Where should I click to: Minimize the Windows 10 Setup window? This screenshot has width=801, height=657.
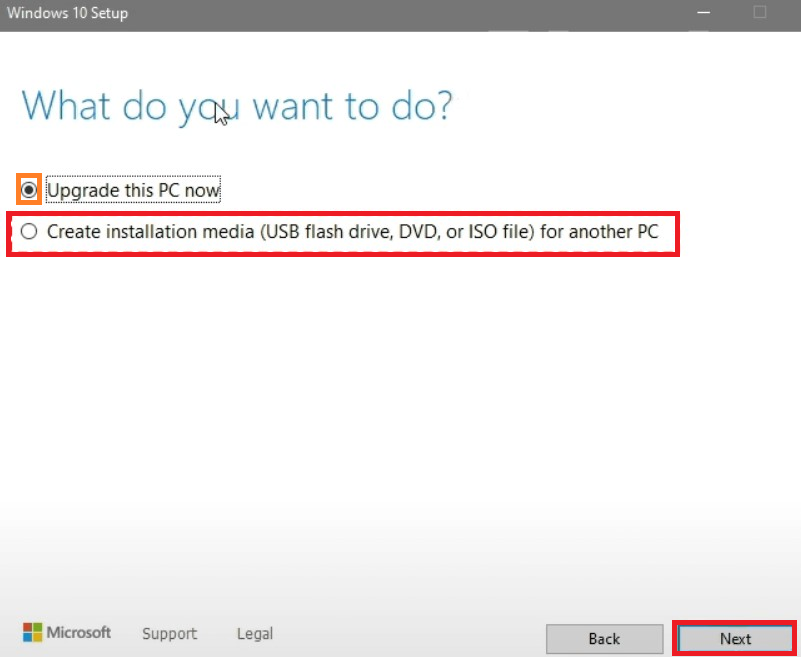click(704, 12)
